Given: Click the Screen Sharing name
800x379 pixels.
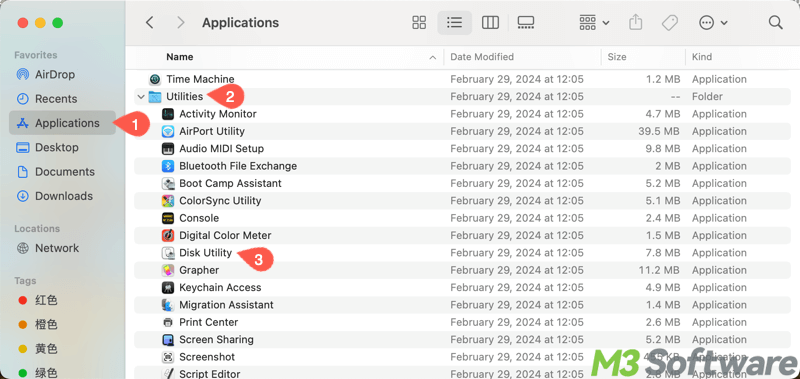Looking at the screenshot, I should pos(216,339).
